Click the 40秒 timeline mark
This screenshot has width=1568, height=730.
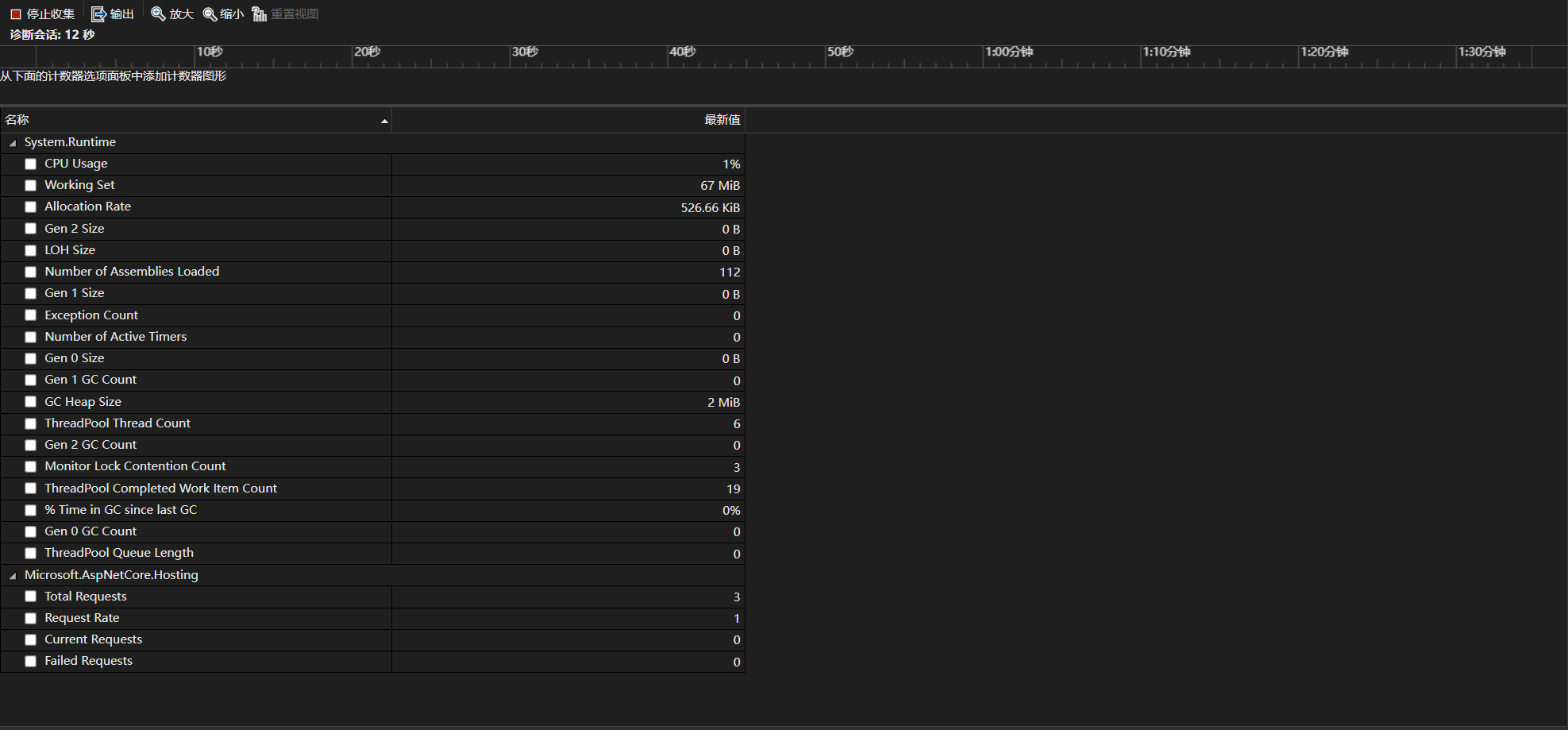(683, 52)
